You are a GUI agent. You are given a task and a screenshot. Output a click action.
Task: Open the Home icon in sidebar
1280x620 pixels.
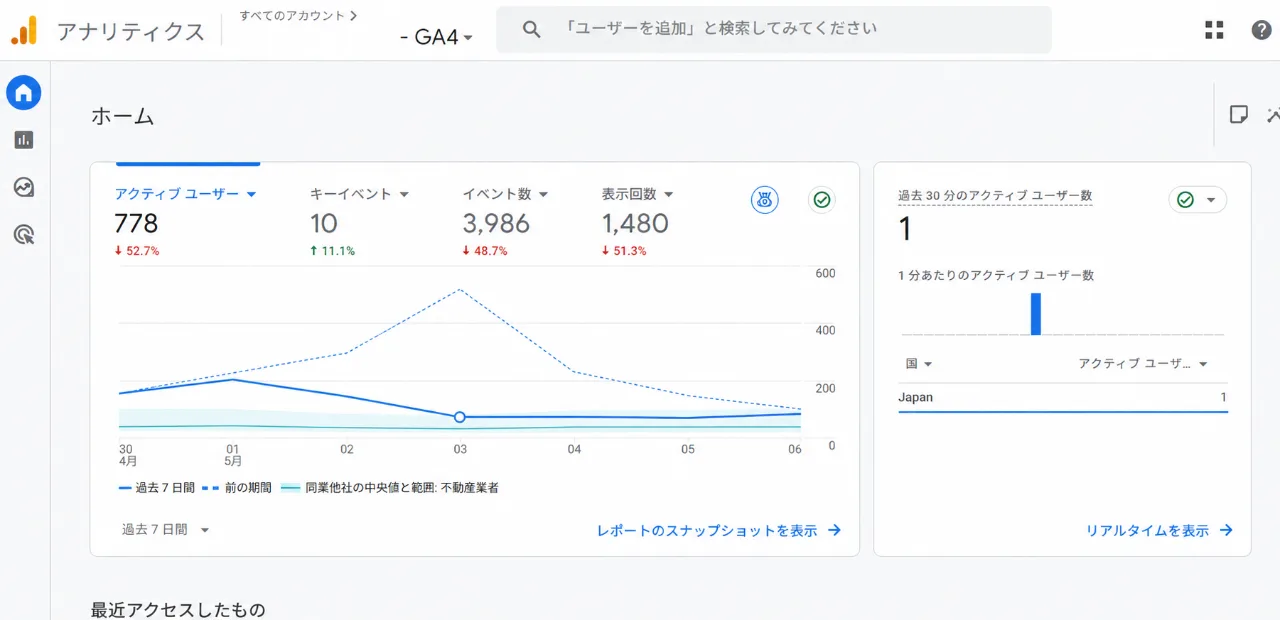[24, 93]
